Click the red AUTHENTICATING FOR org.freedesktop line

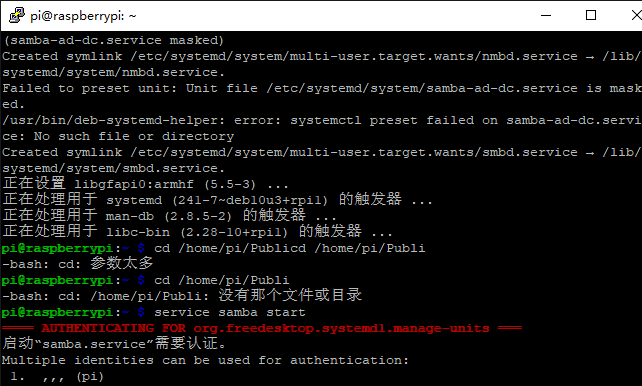(x=262, y=328)
